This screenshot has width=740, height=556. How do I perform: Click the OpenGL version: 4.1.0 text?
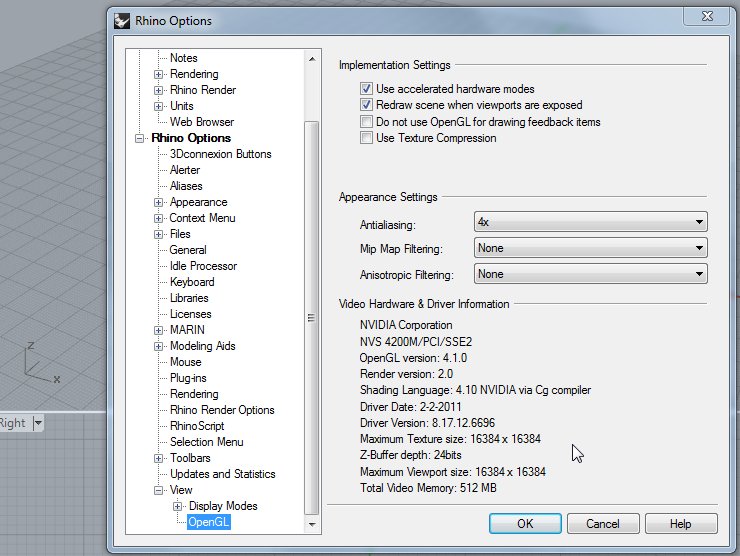(413, 358)
